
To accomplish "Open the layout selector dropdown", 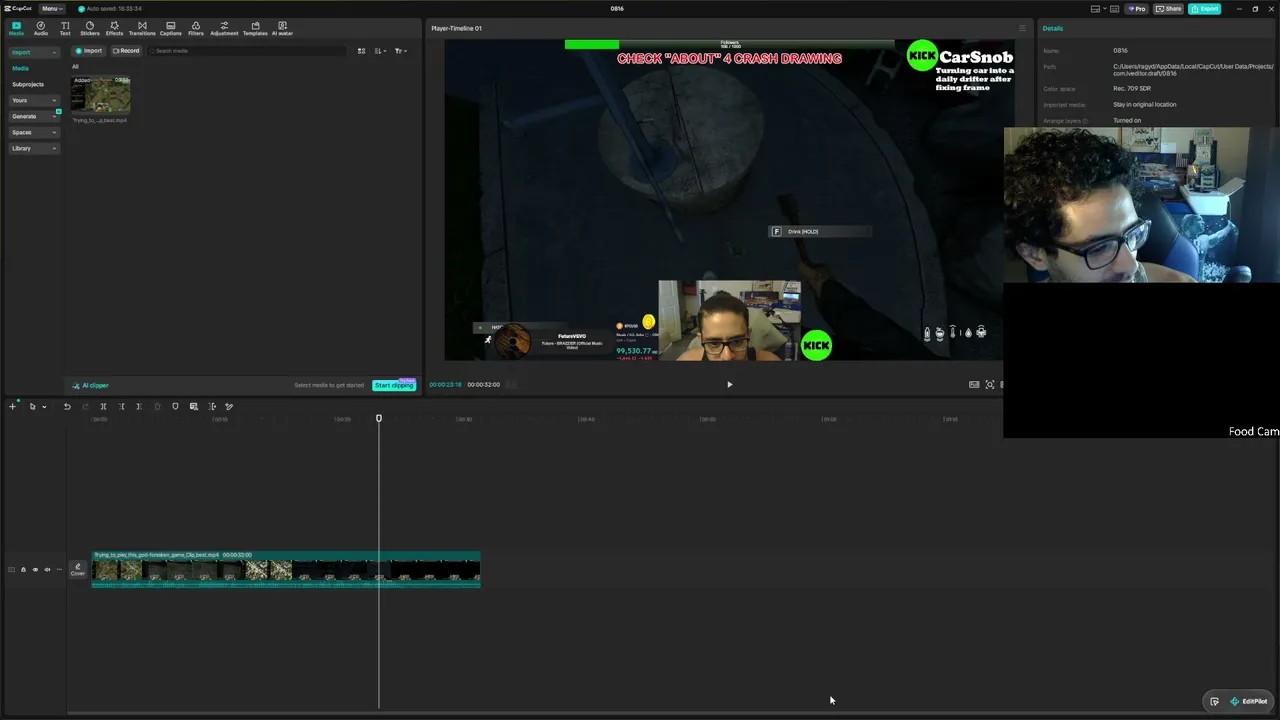I will tap(1098, 9).
